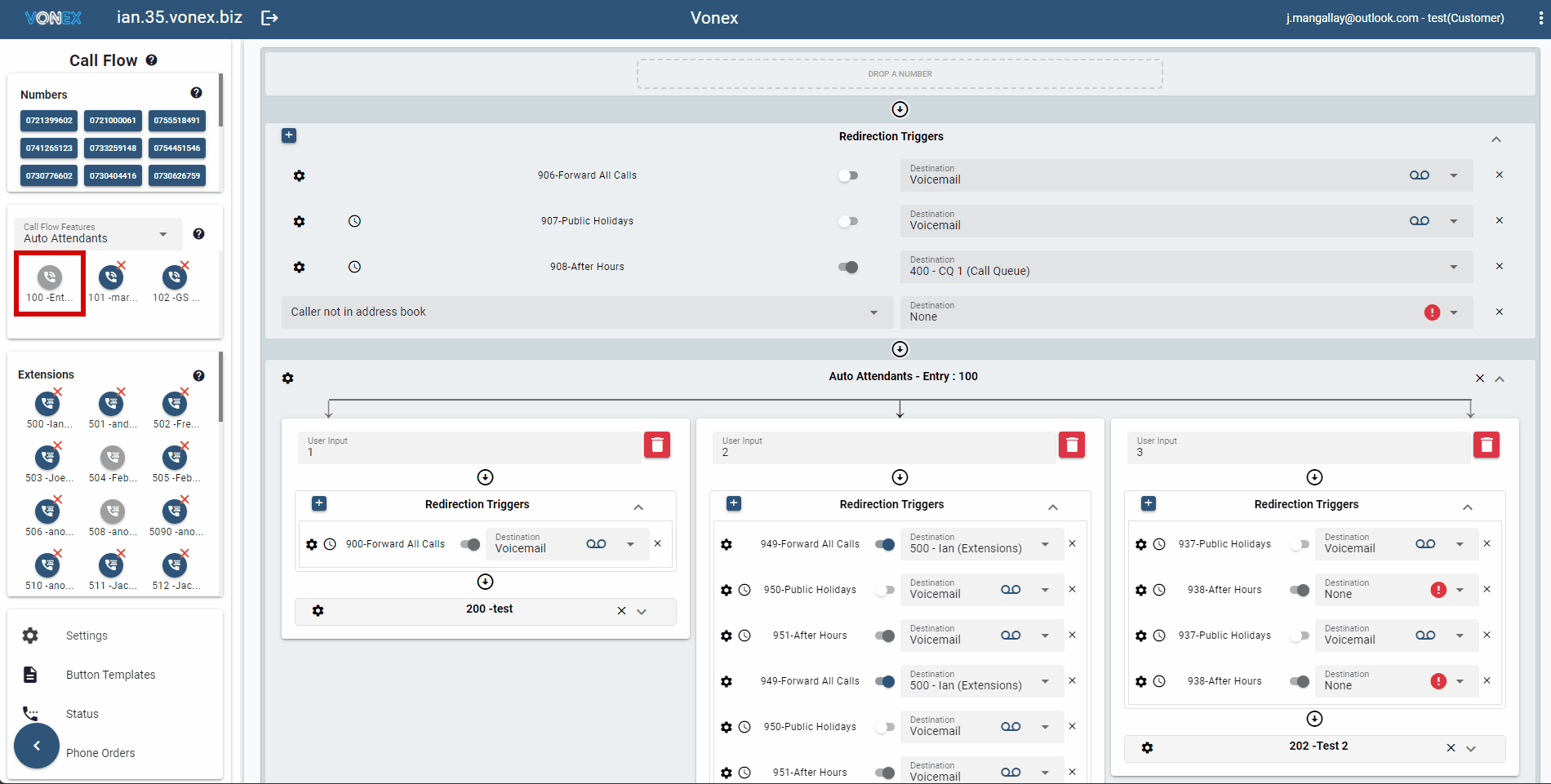Disable the 908-After Hours switch
The height and width of the screenshot is (784, 1551).
[848, 267]
